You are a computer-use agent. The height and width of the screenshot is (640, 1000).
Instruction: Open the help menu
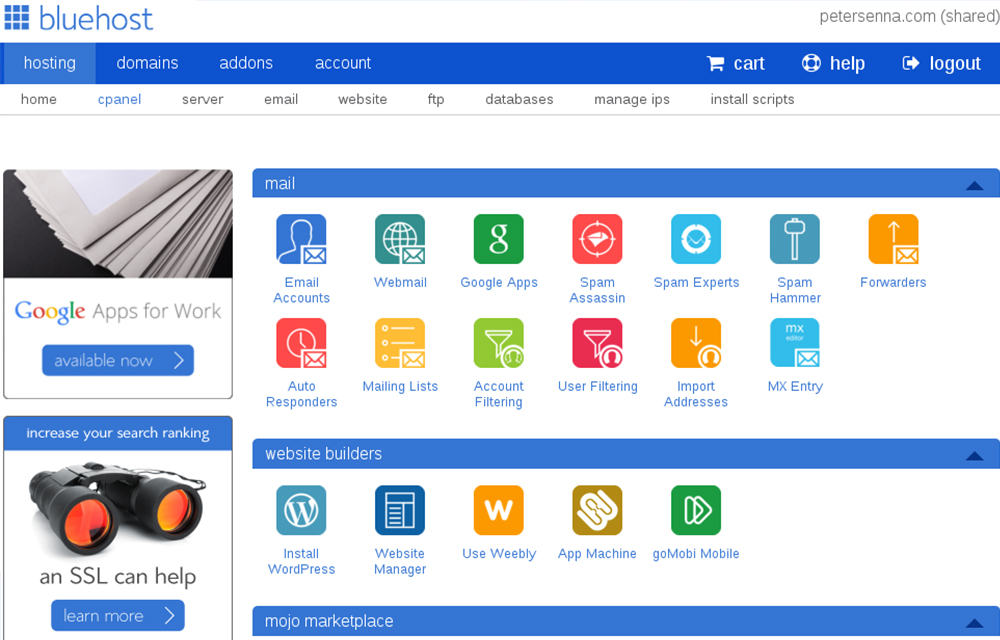pyautogui.click(x=834, y=63)
